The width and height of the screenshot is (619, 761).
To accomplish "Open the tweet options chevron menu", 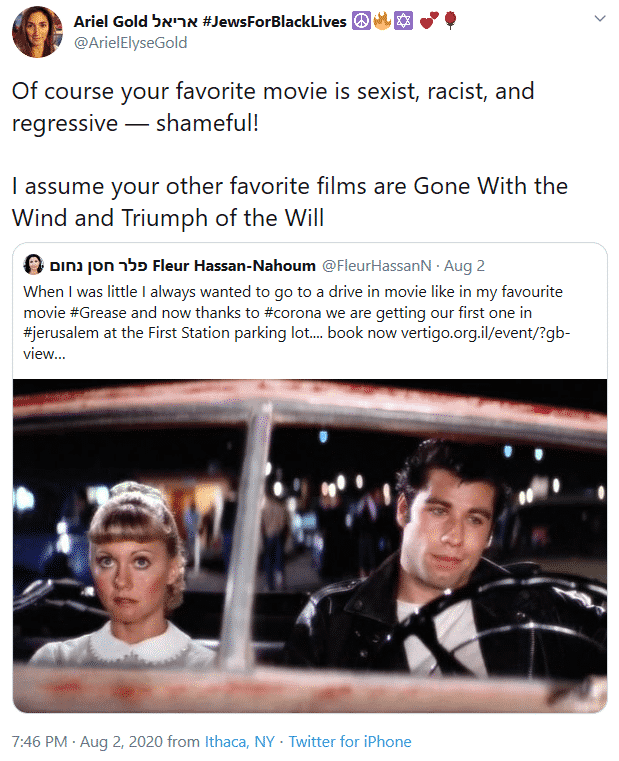I will 600,18.
